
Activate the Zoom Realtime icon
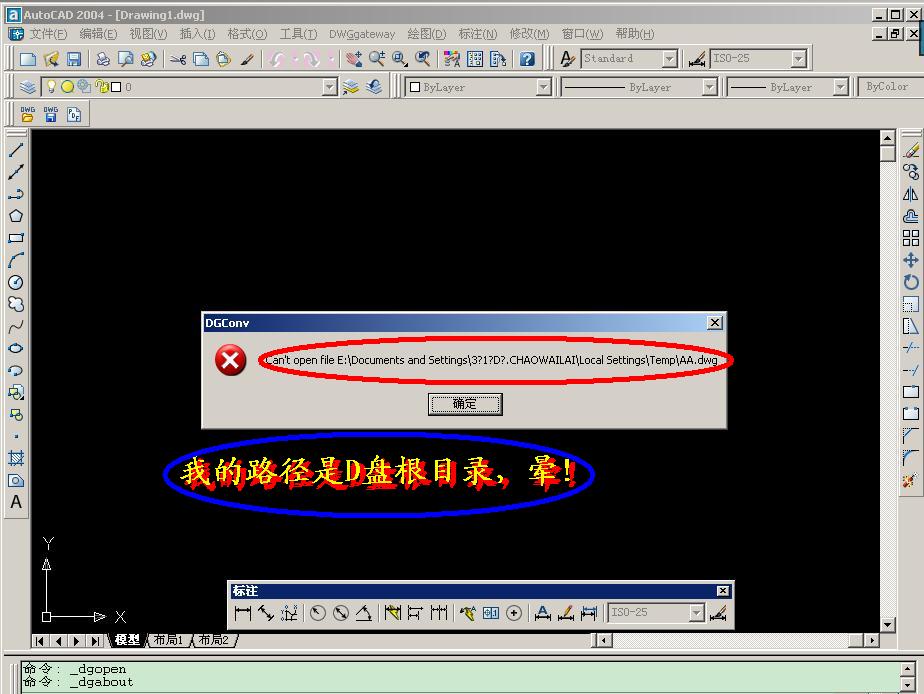(377, 59)
